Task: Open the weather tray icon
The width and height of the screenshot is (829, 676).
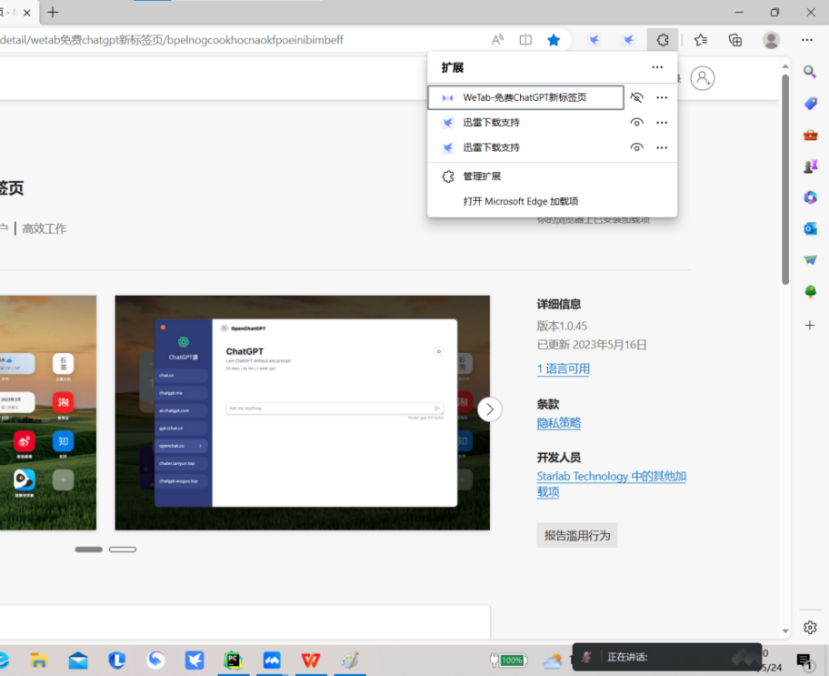Action: point(552,661)
